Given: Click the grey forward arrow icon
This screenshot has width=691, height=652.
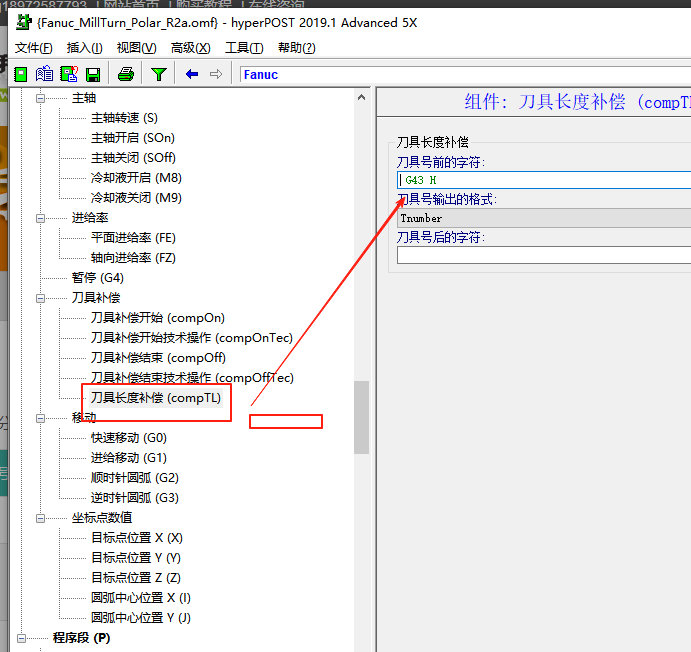Looking at the screenshot, I should coord(216,74).
